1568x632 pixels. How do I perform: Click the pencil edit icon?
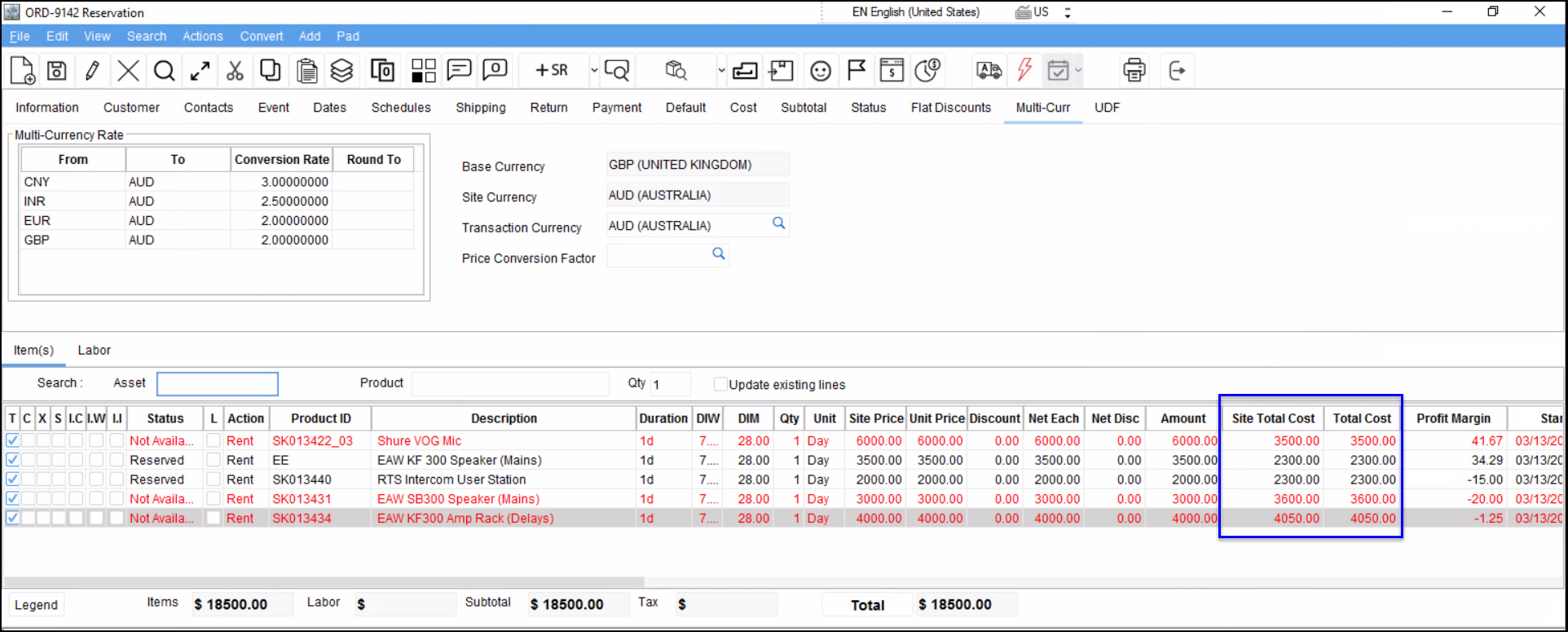click(x=92, y=71)
